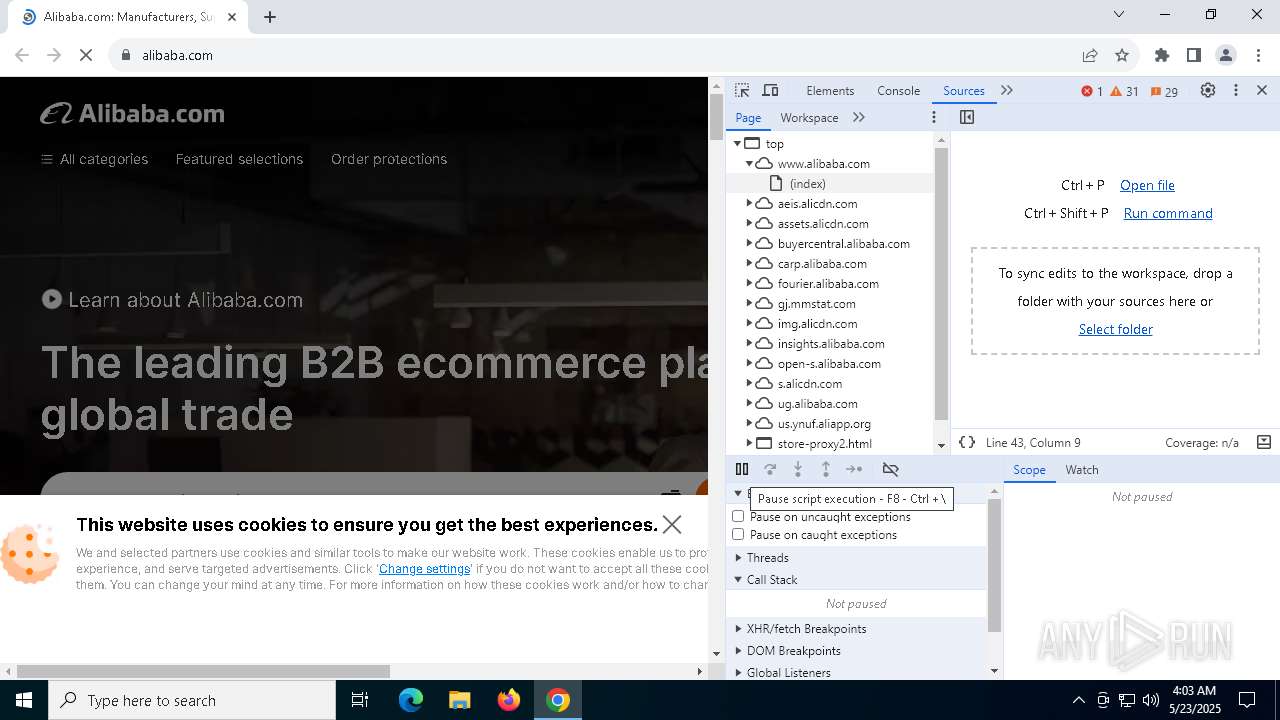The width and height of the screenshot is (1280, 720).
Task: Close the DevTools panel
Action: 1262,90
